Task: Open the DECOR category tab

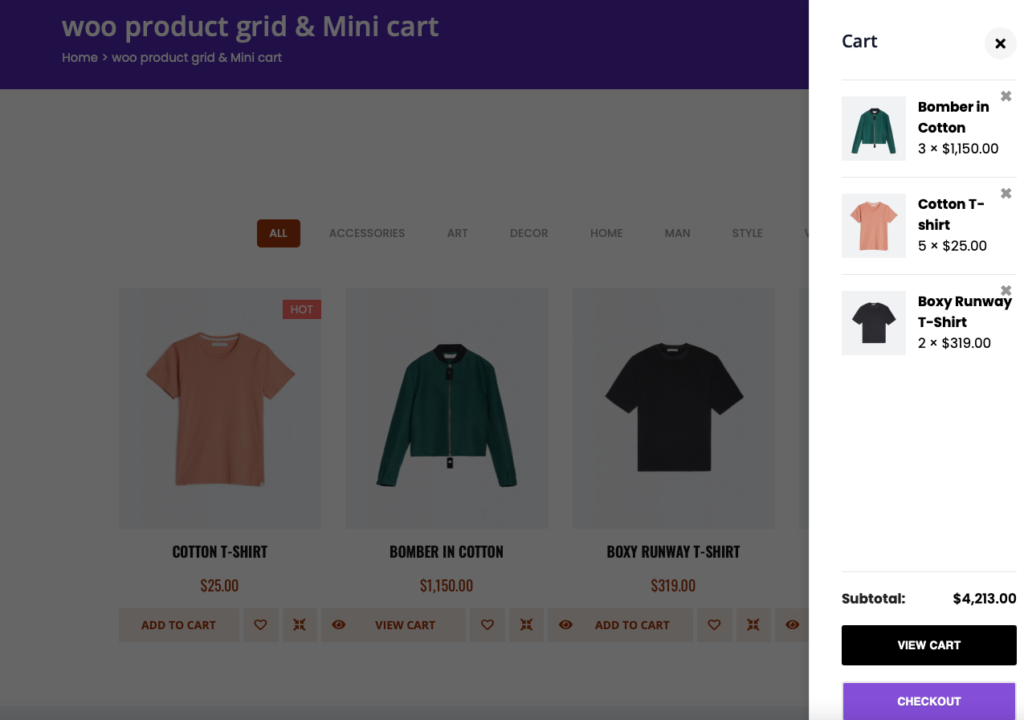Action: coord(529,233)
